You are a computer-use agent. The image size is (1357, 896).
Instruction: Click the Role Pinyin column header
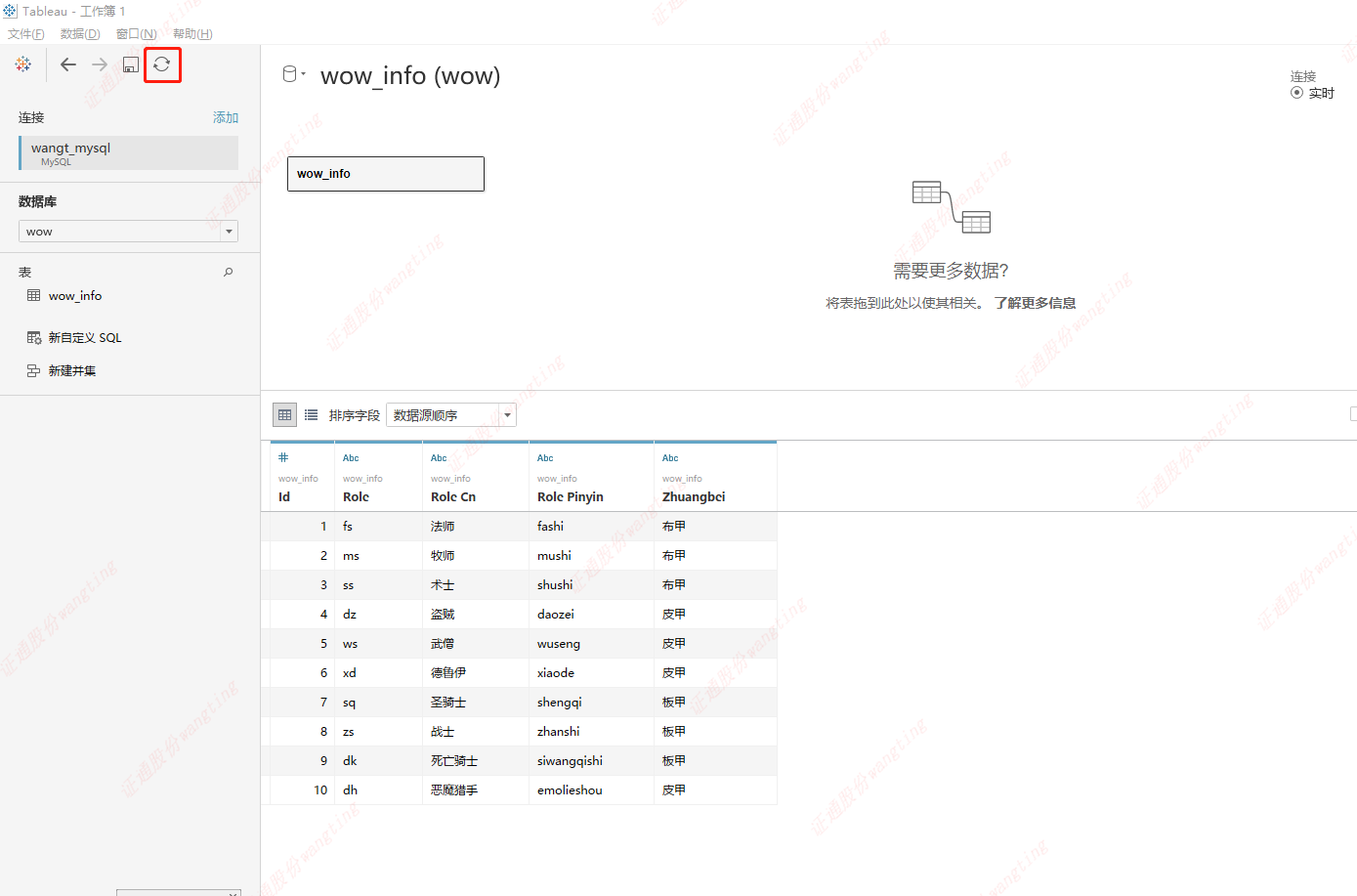571,496
